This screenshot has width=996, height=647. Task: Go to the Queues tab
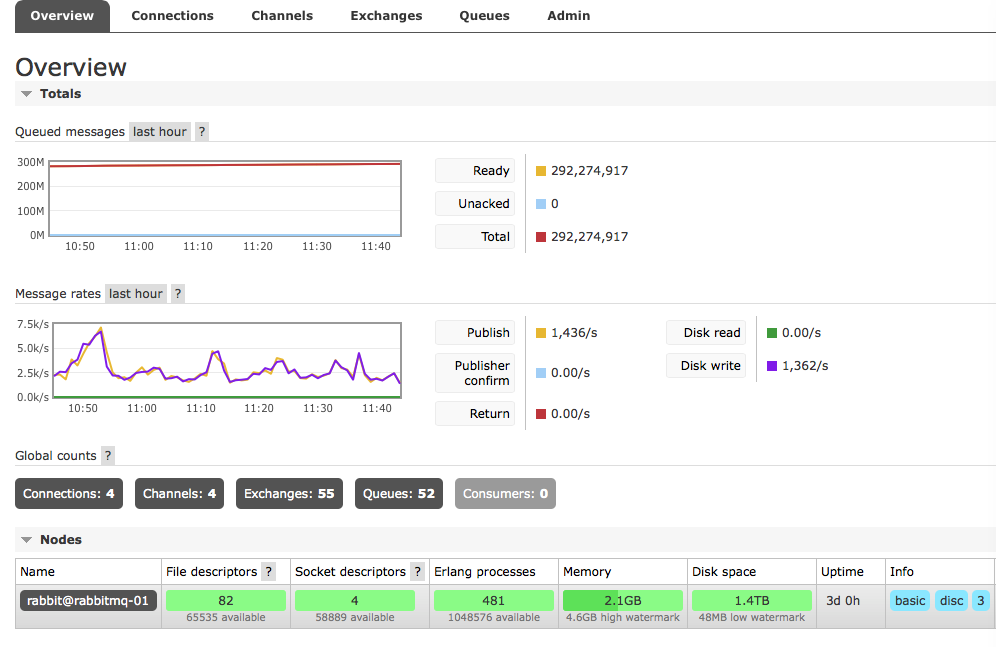point(484,16)
